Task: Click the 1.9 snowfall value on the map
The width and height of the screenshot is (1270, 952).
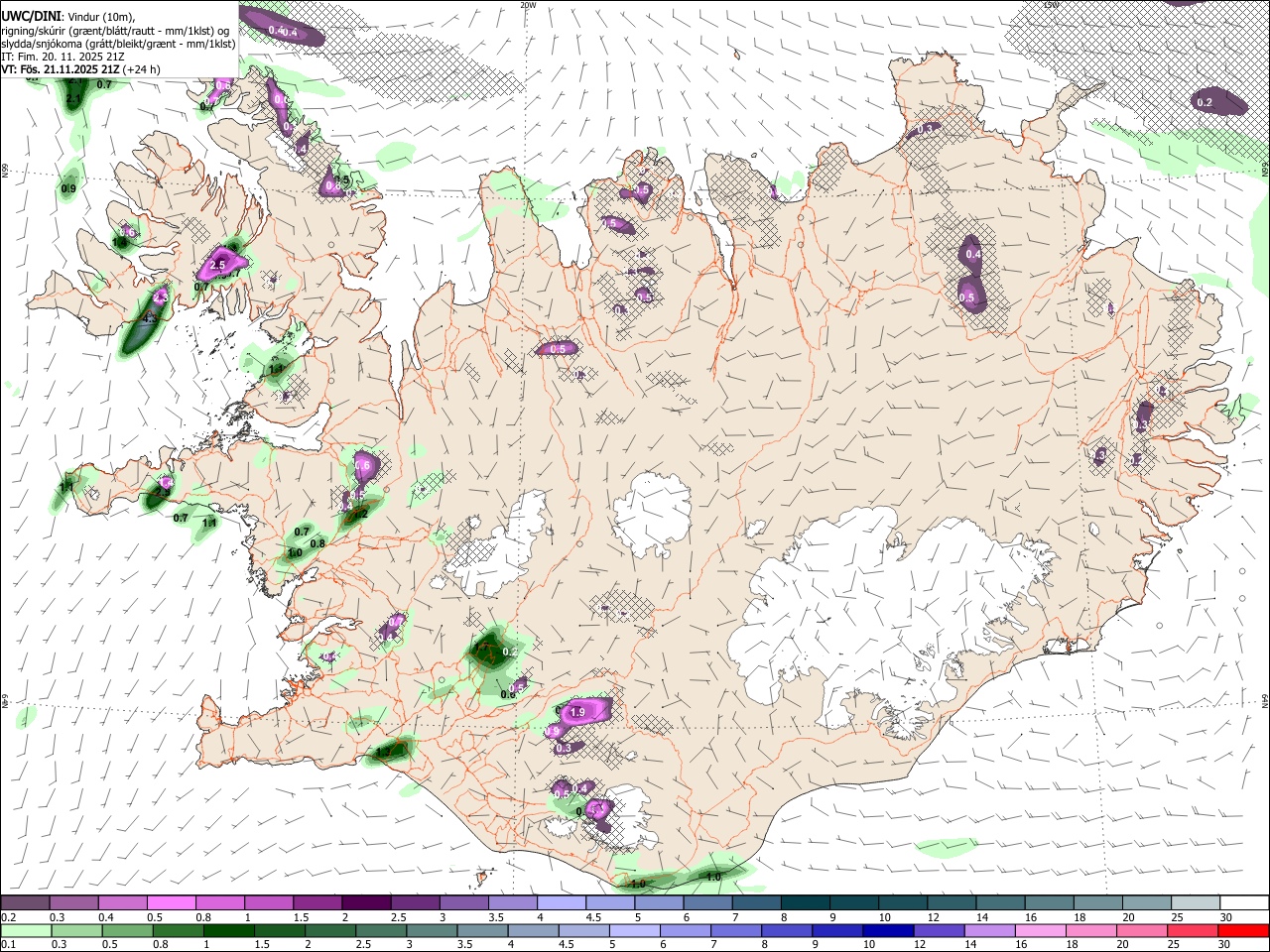Action: [x=578, y=712]
